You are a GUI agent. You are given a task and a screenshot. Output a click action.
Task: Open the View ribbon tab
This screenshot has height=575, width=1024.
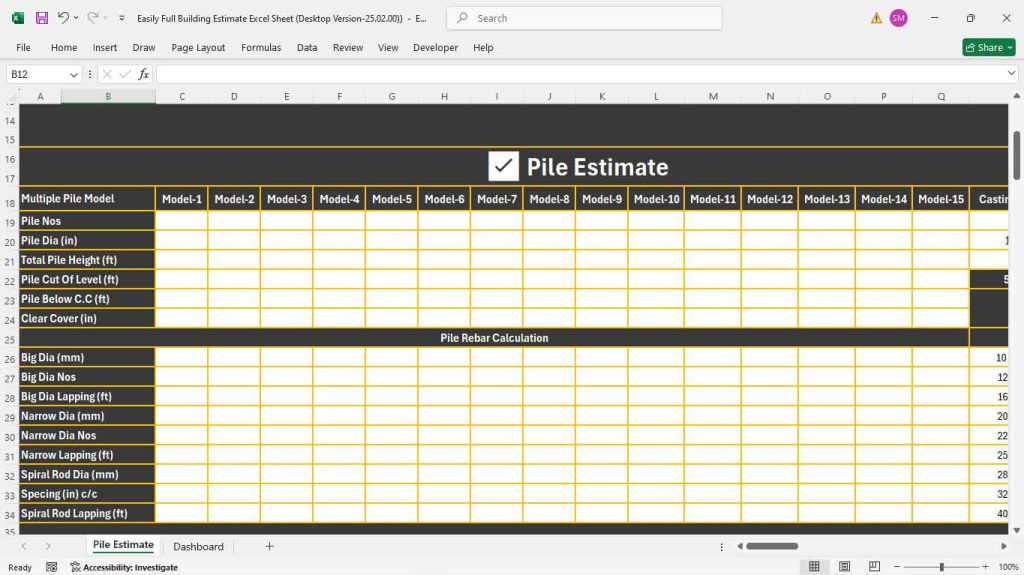click(388, 48)
